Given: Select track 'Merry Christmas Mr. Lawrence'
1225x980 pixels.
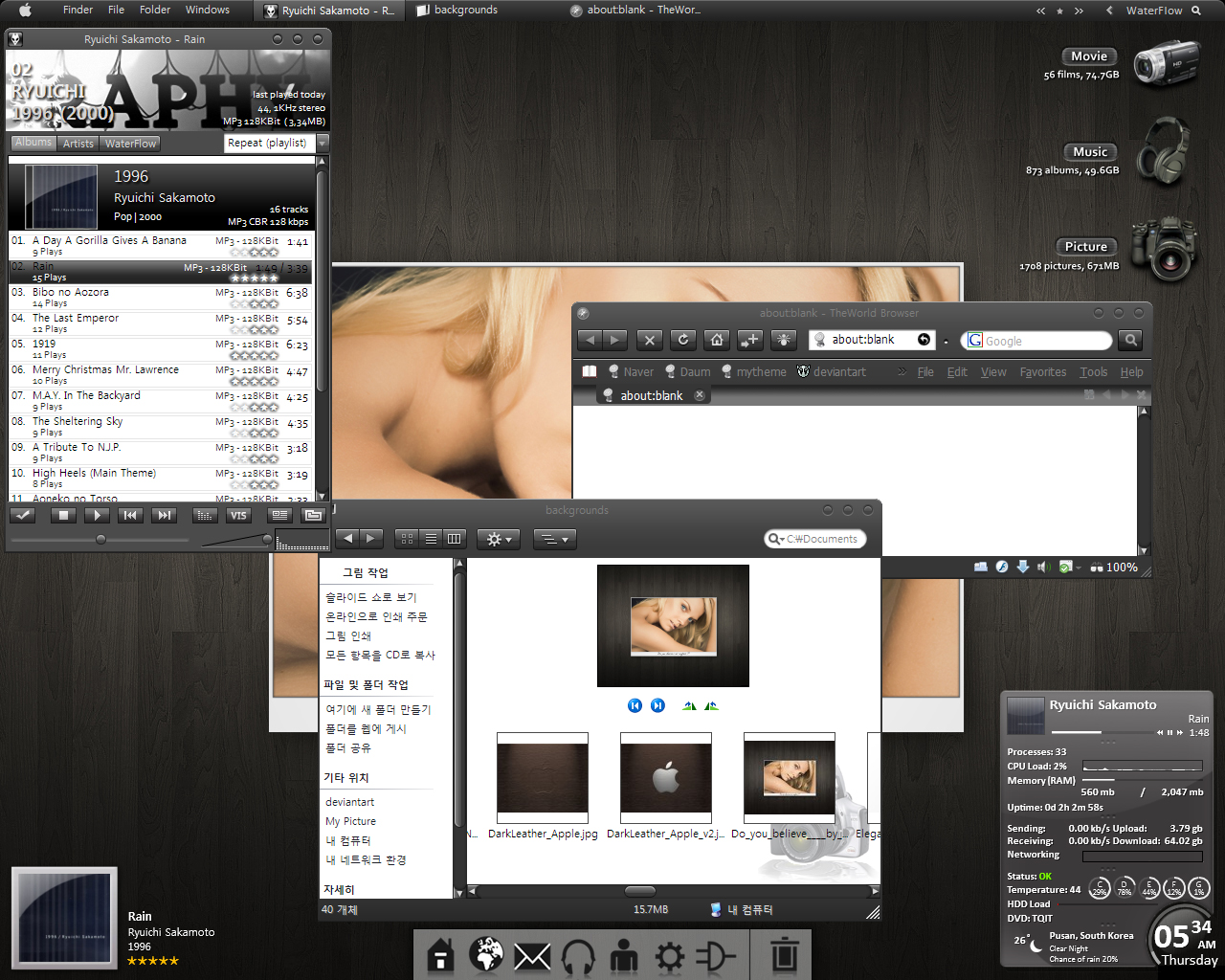Looking at the screenshot, I should click(x=160, y=375).
